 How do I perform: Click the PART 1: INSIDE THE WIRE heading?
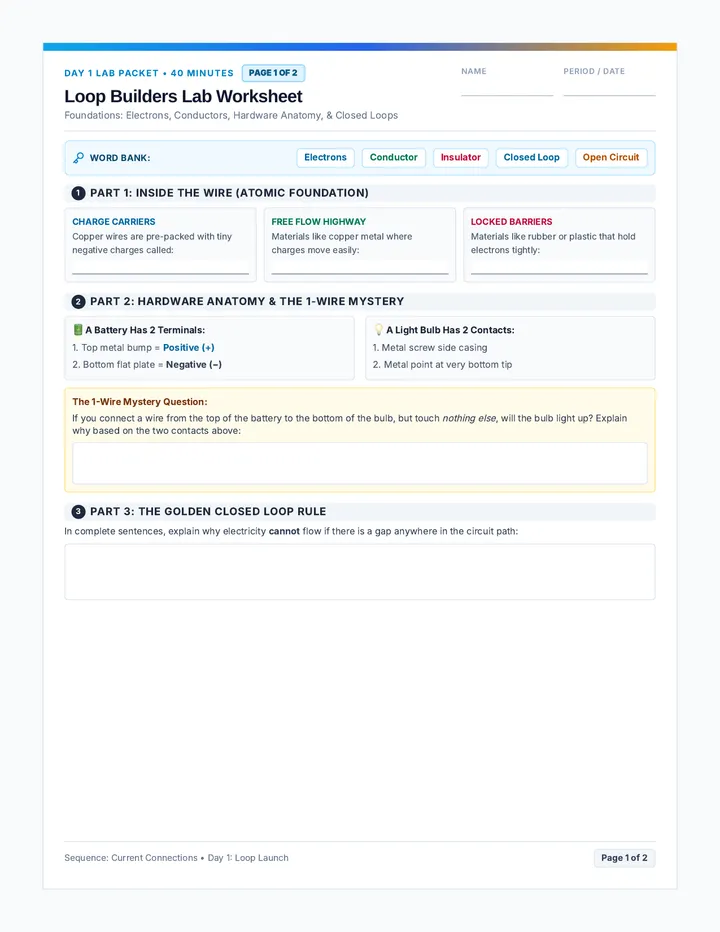point(229,193)
